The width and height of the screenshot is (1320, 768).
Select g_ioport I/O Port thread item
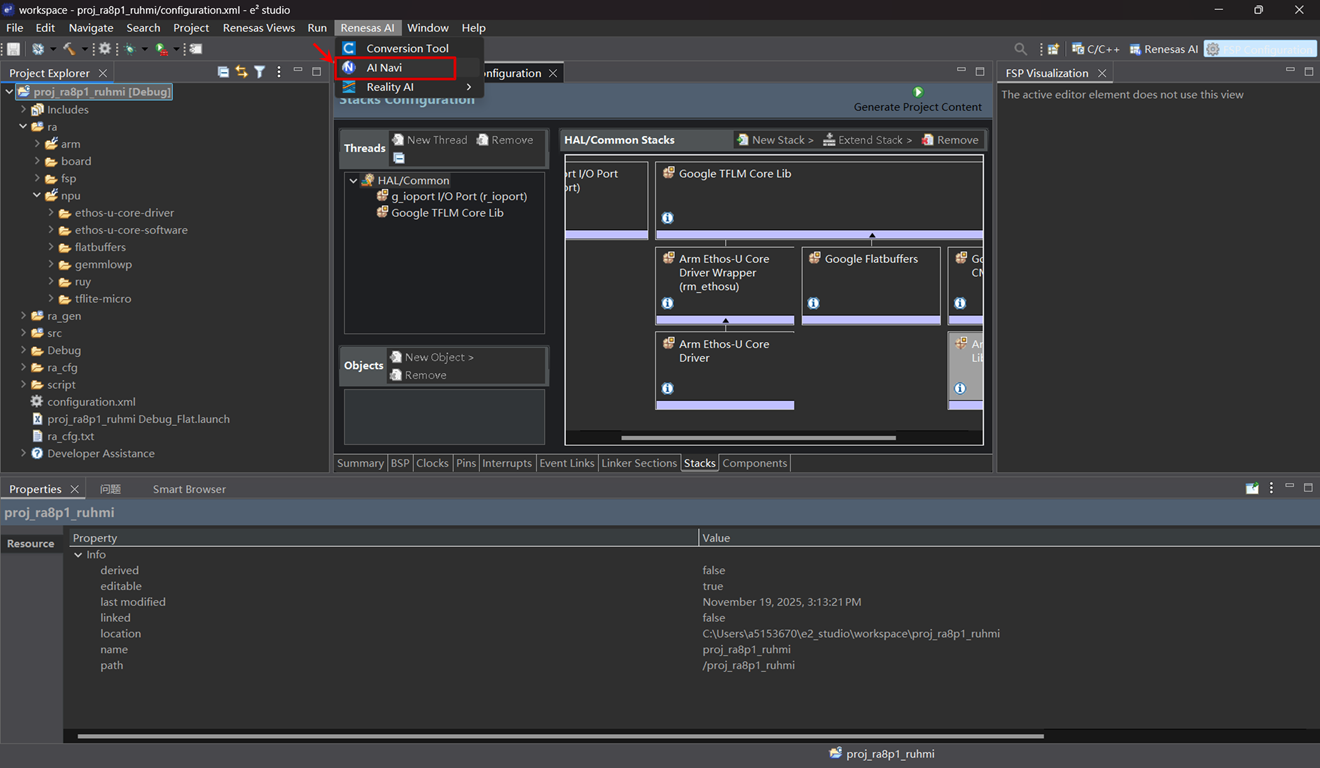tap(451, 196)
